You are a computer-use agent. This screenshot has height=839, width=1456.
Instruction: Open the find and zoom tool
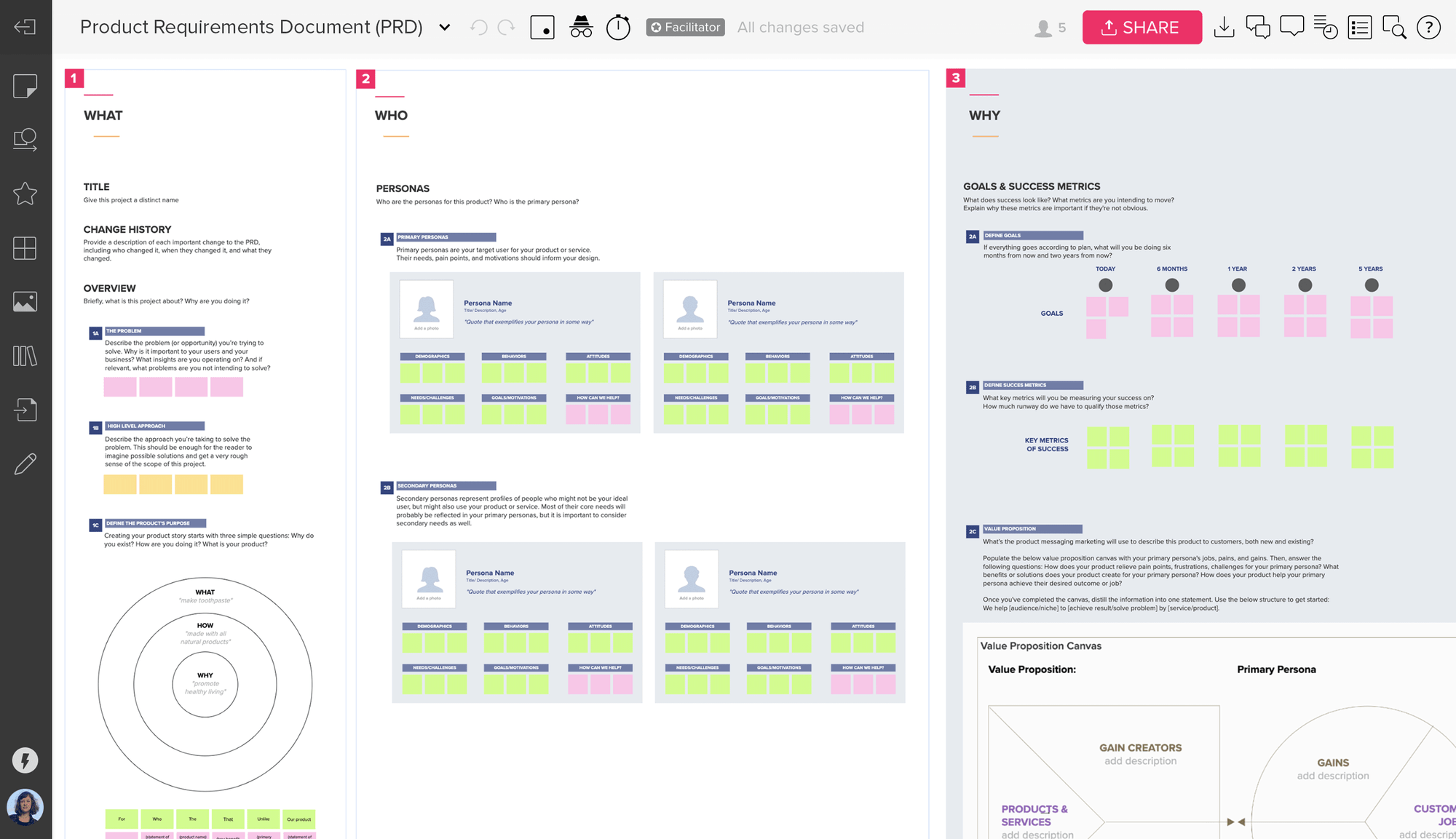click(1393, 27)
